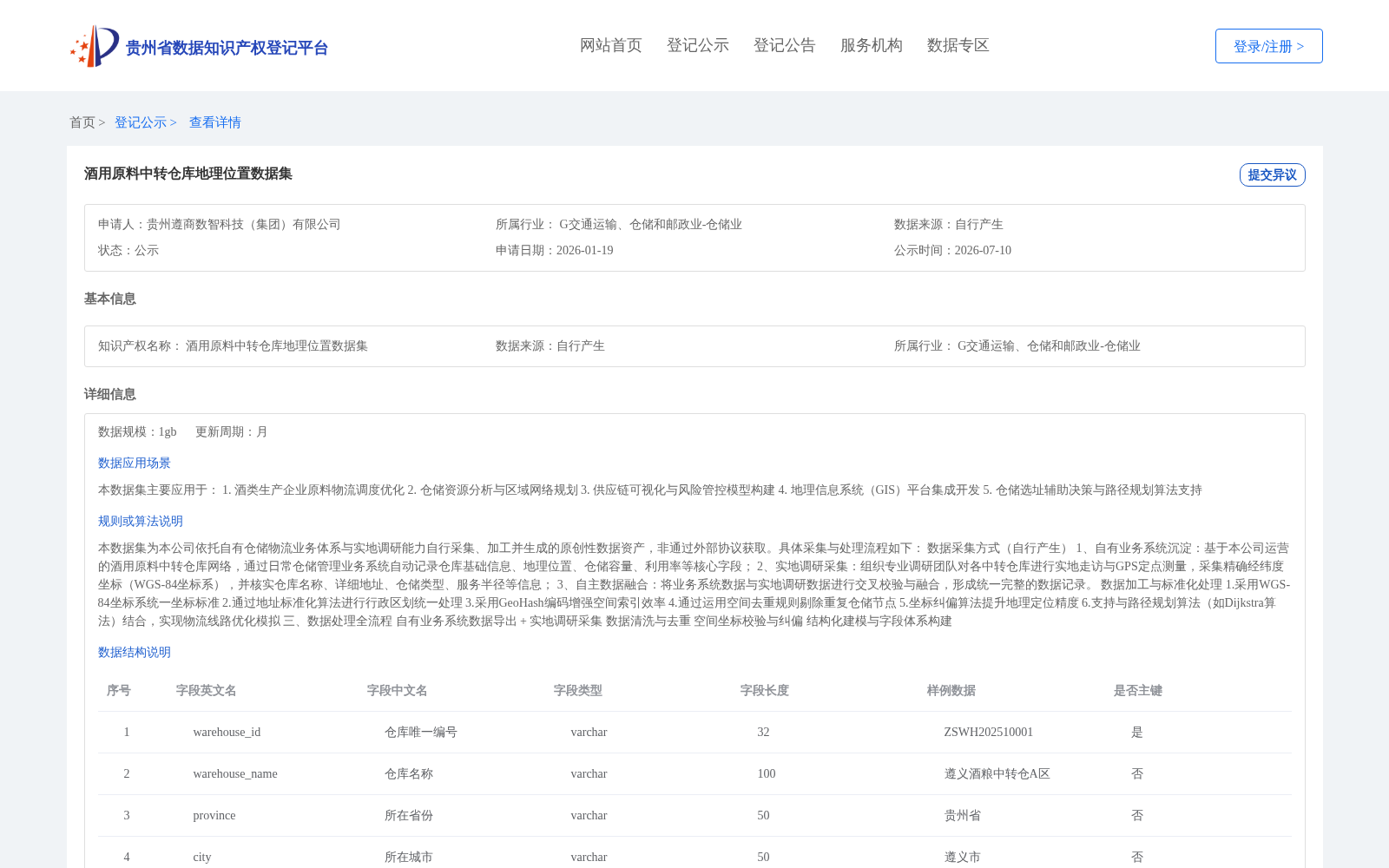Click the 字段长度 column header
This screenshot has height=868, width=1389.
pyautogui.click(x=765, y=690)
